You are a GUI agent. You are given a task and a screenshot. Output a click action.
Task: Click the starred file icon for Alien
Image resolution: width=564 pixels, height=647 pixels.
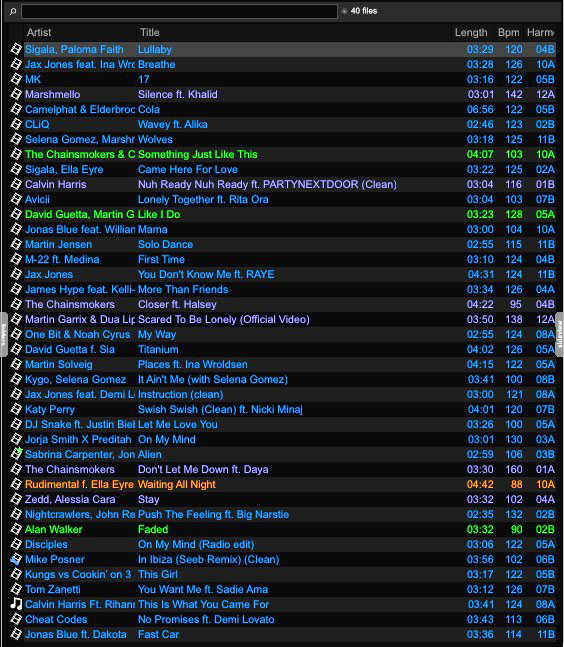point(16,453)
